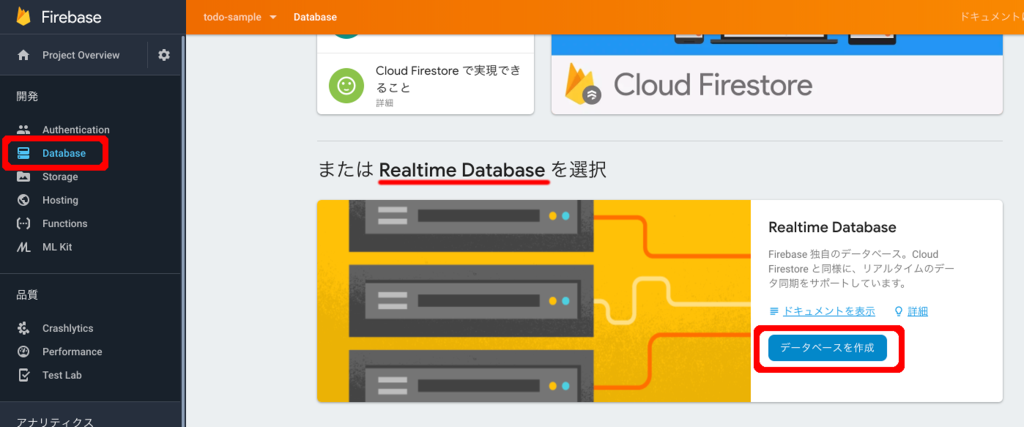The image size is (1024, 427).
Task: Open Cloud Firestore で実現できること card
Action: (x=425, y=85)
